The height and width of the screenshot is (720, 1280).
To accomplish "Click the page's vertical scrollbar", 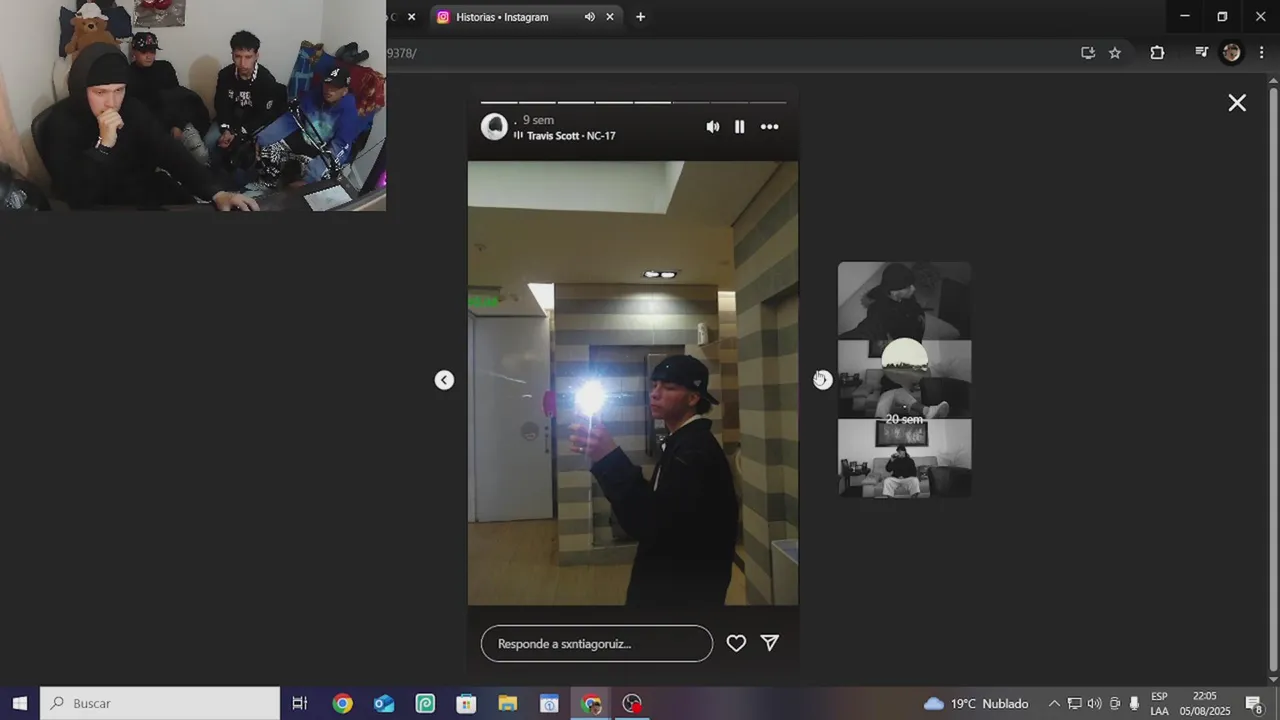I will 1273,378.
